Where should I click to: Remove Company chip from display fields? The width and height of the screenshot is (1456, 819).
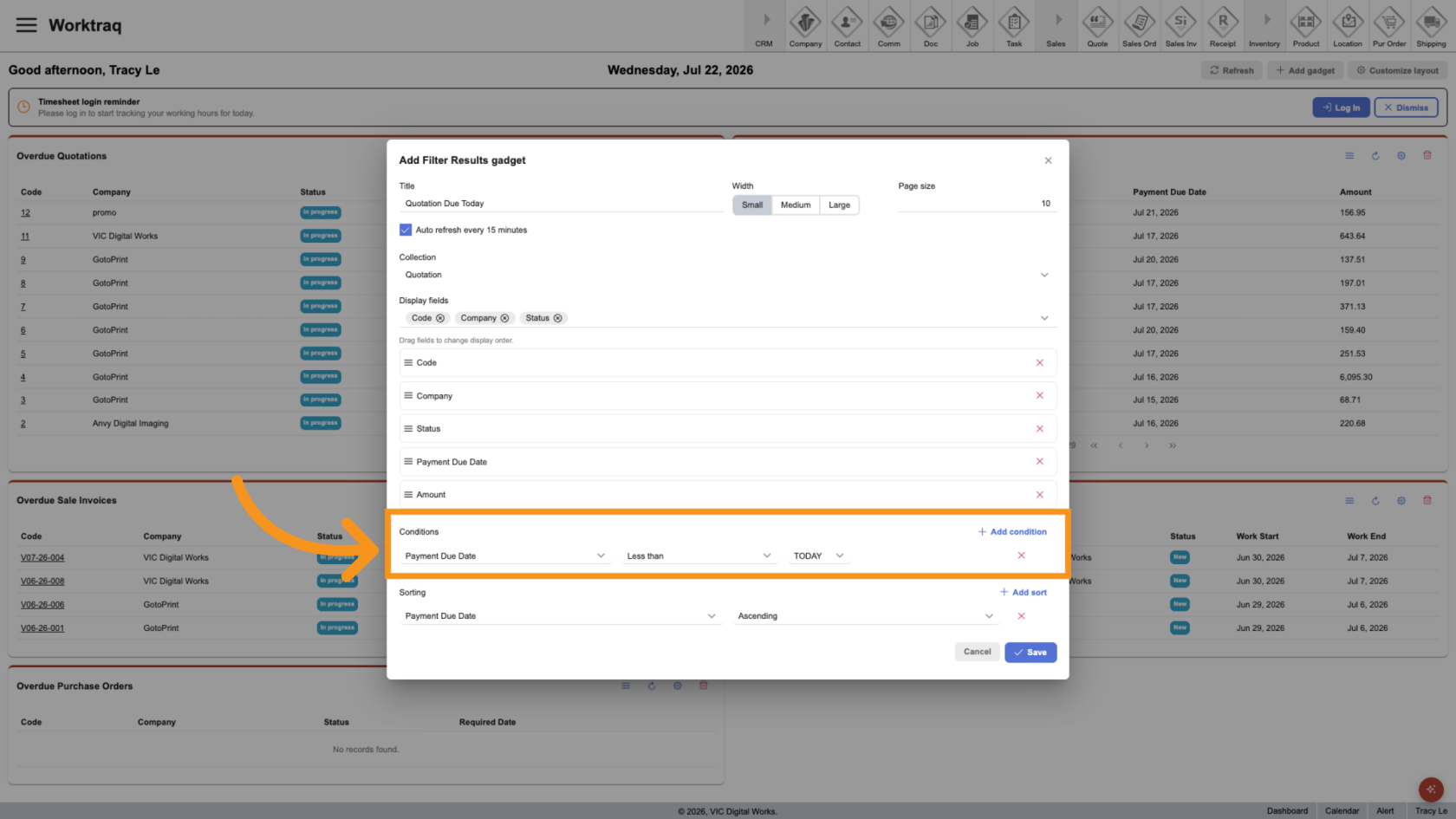pos(504,318)
